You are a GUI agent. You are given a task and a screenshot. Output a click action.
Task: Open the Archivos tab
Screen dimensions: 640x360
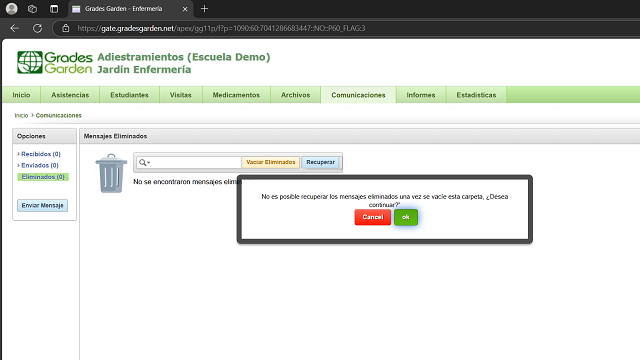tap(296, 95)
